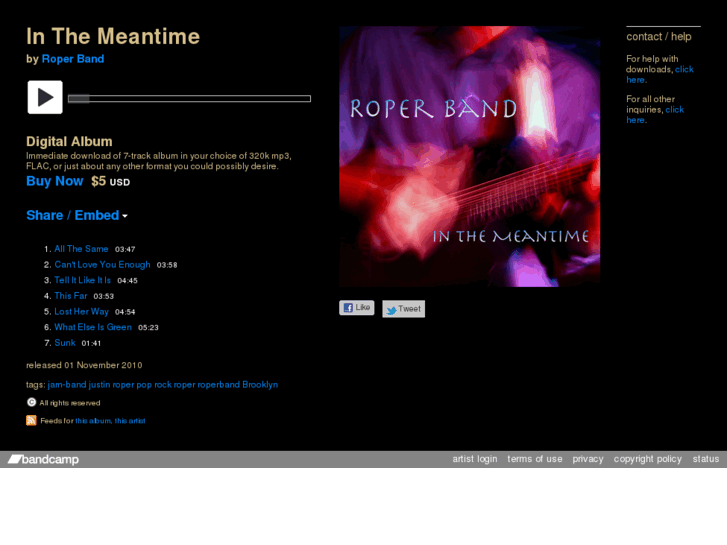Viewport: 727px width, 545px height.
Task: Open status link in footer
Action: pos(706,459)
